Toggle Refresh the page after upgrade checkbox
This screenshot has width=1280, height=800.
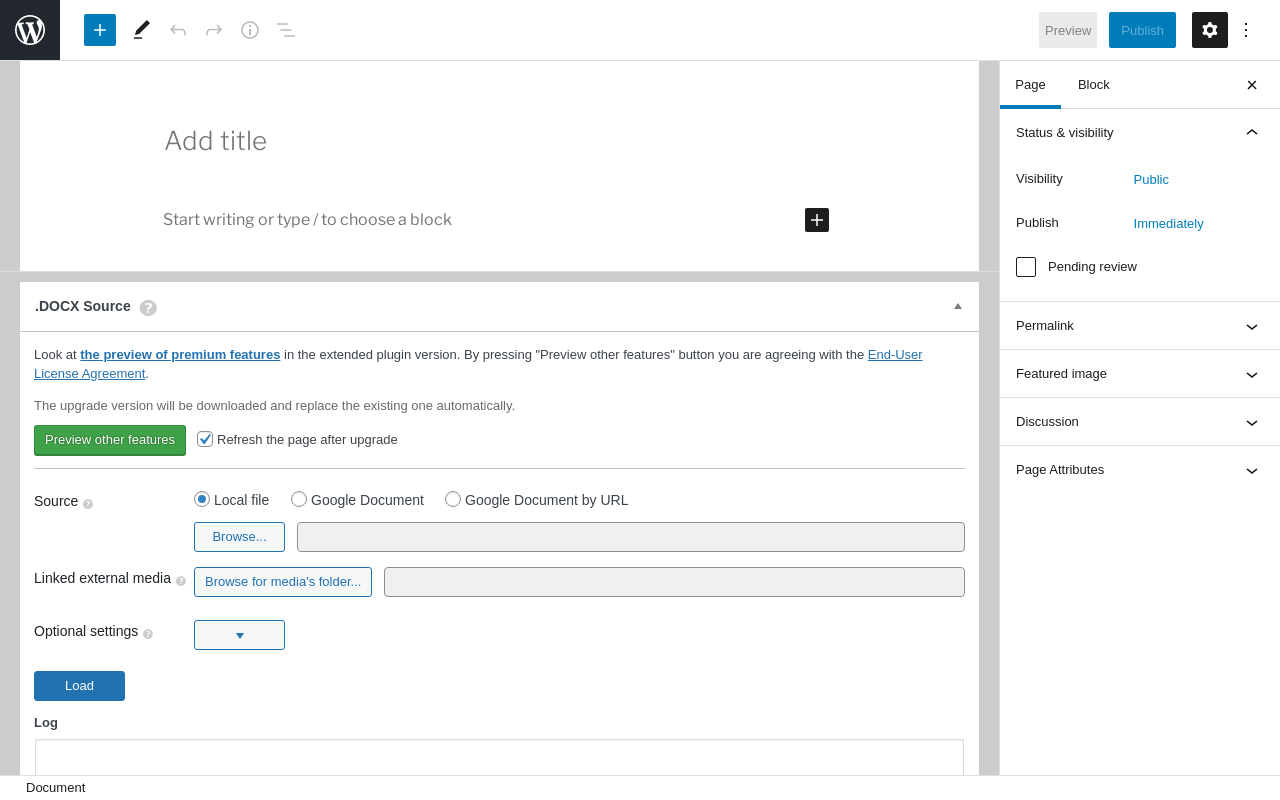tap(205, 439)
